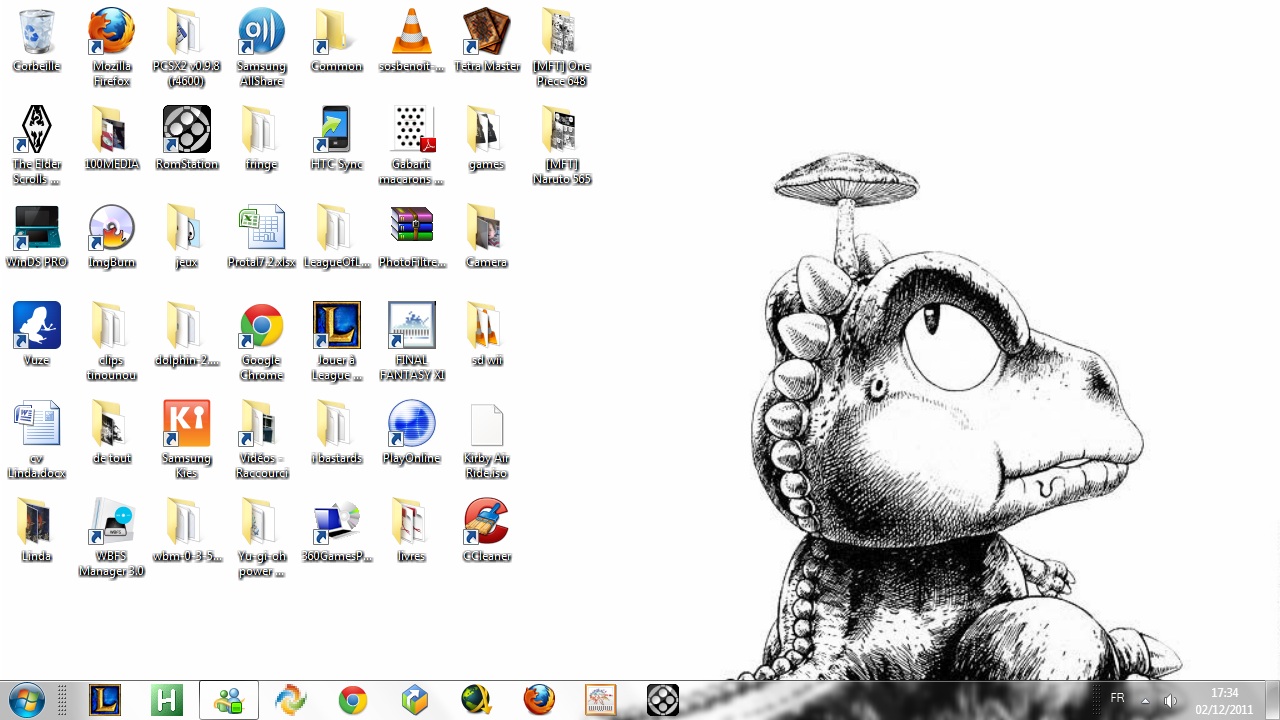1280x720 pixels.
Task: Launch the WinDS PRO shortcut
Action: [37, 236]
